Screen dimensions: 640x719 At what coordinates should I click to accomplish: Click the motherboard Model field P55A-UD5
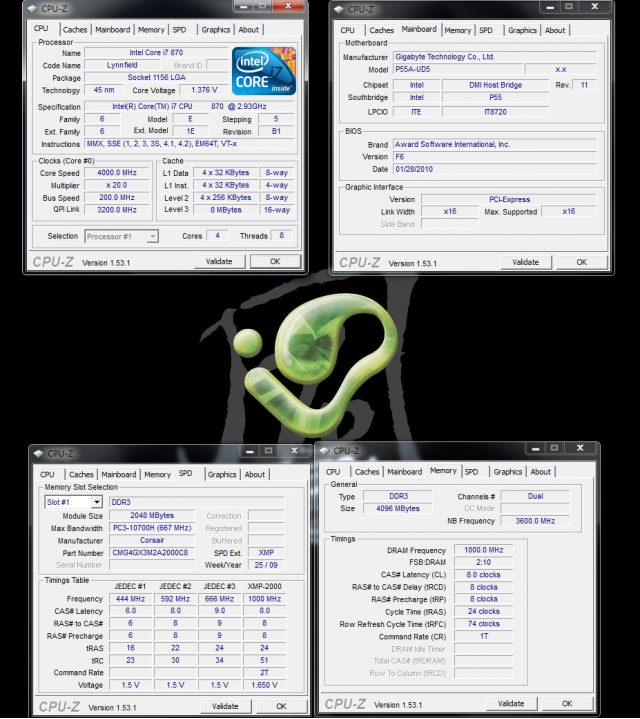tap(458, 69)
